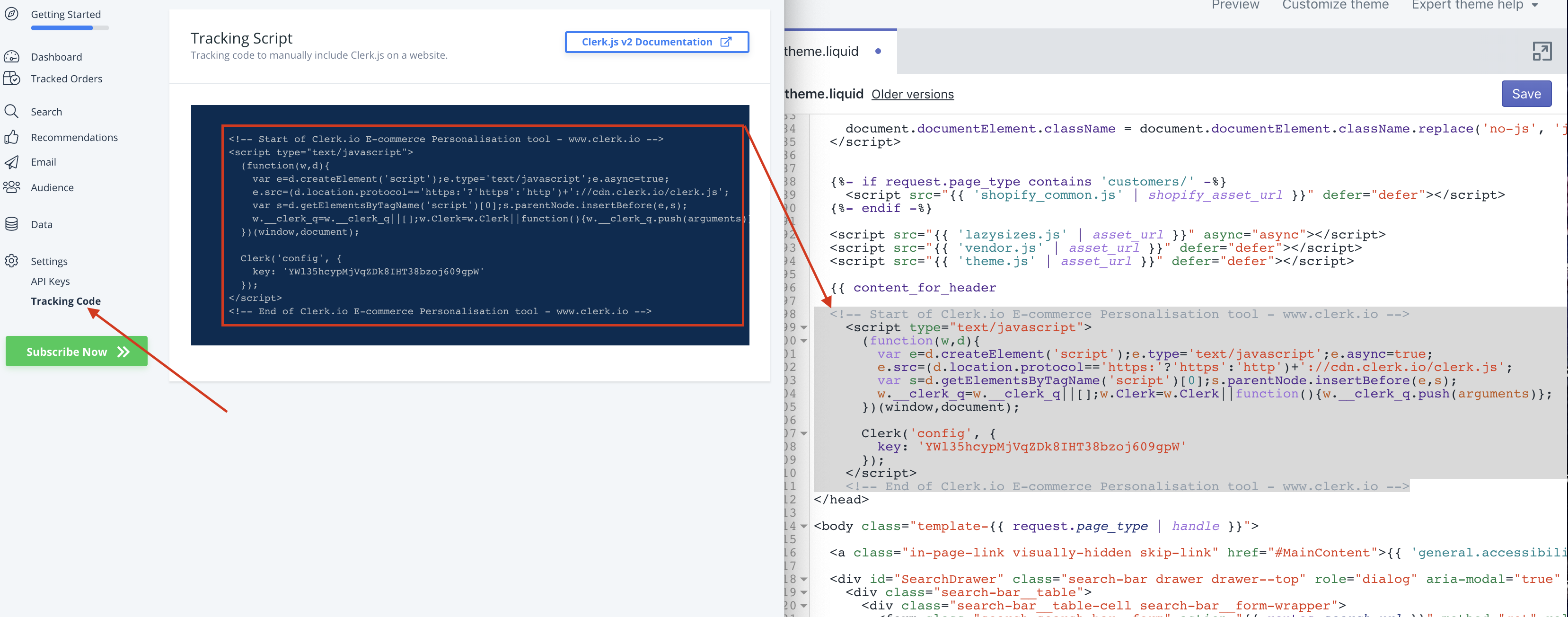Open the Expert theme help dropdown
Screen dimensions: 1568x617
point(1474,5)
